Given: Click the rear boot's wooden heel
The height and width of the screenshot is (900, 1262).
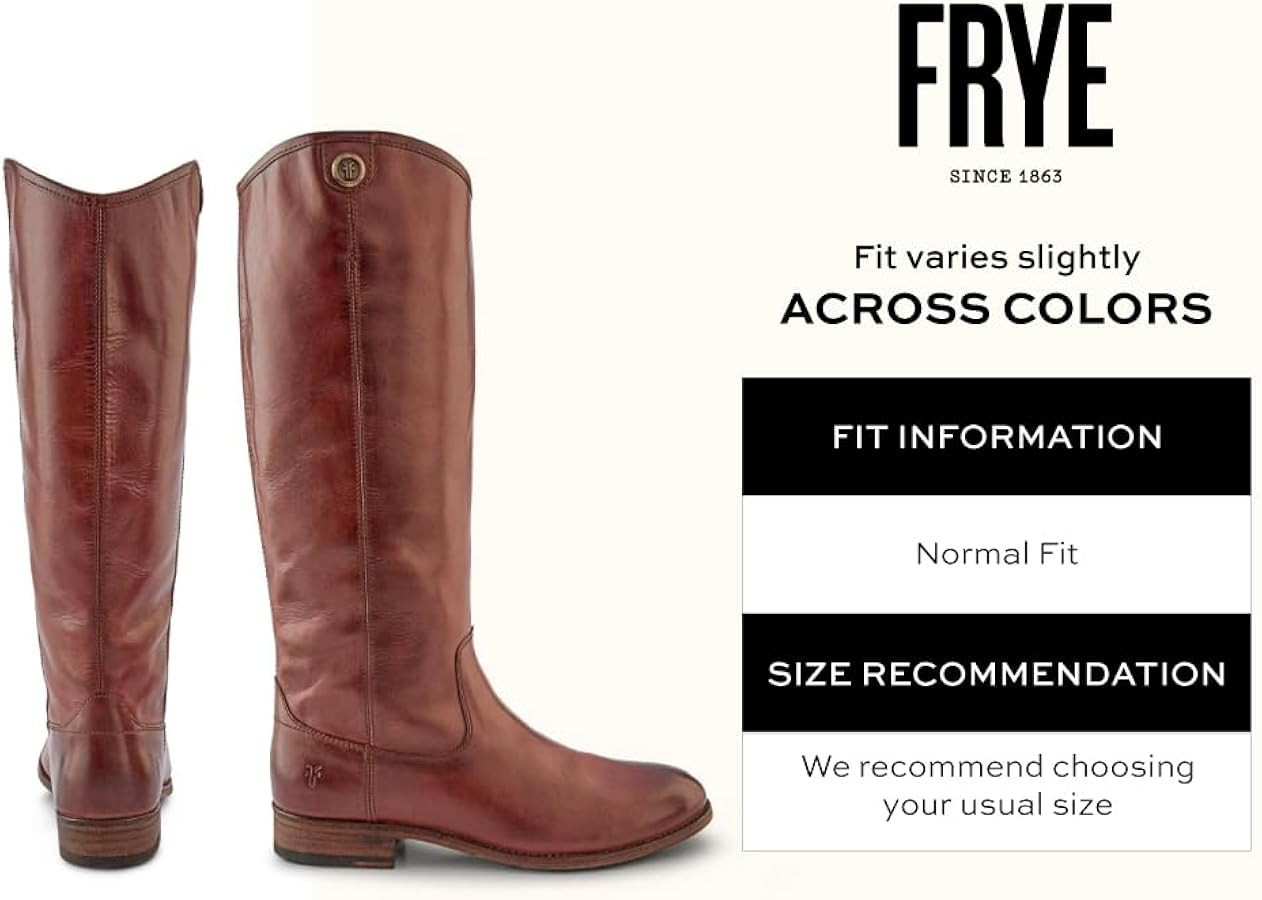Looking at the screenshot, I should [108, 836].
